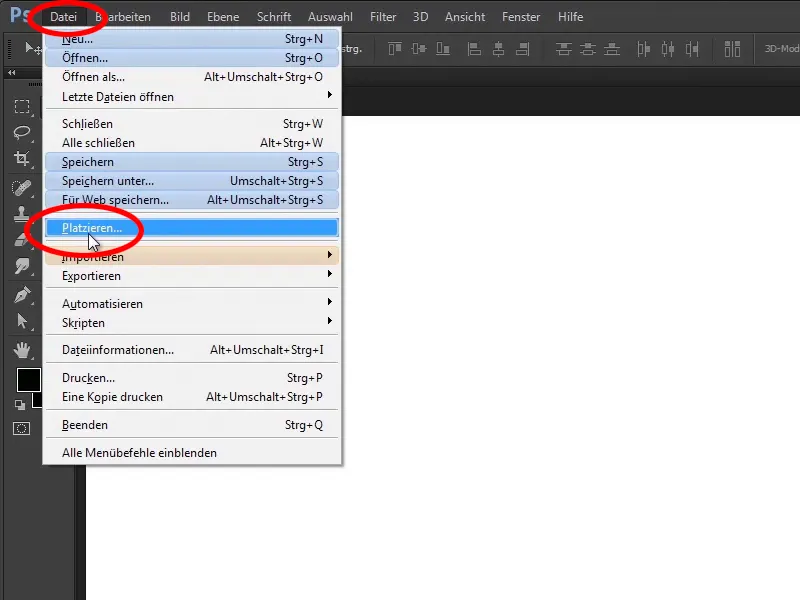The height and width of the screenshot is (600, 800).
Task: Click the Move tool icon in options bar
Action: [33, 48]
